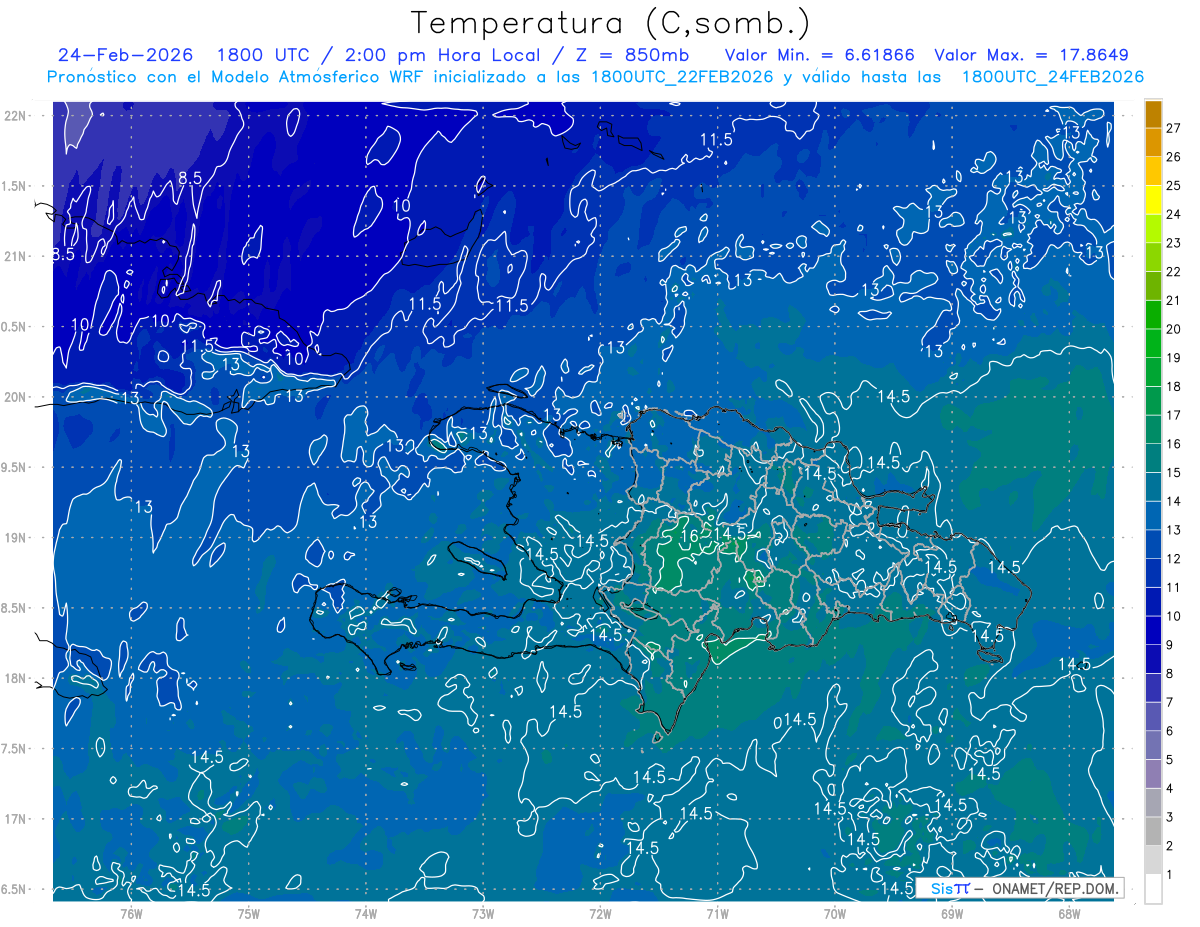
Task: Click the yellow legend band between 24 and 25
Action: pos(1153,199)
